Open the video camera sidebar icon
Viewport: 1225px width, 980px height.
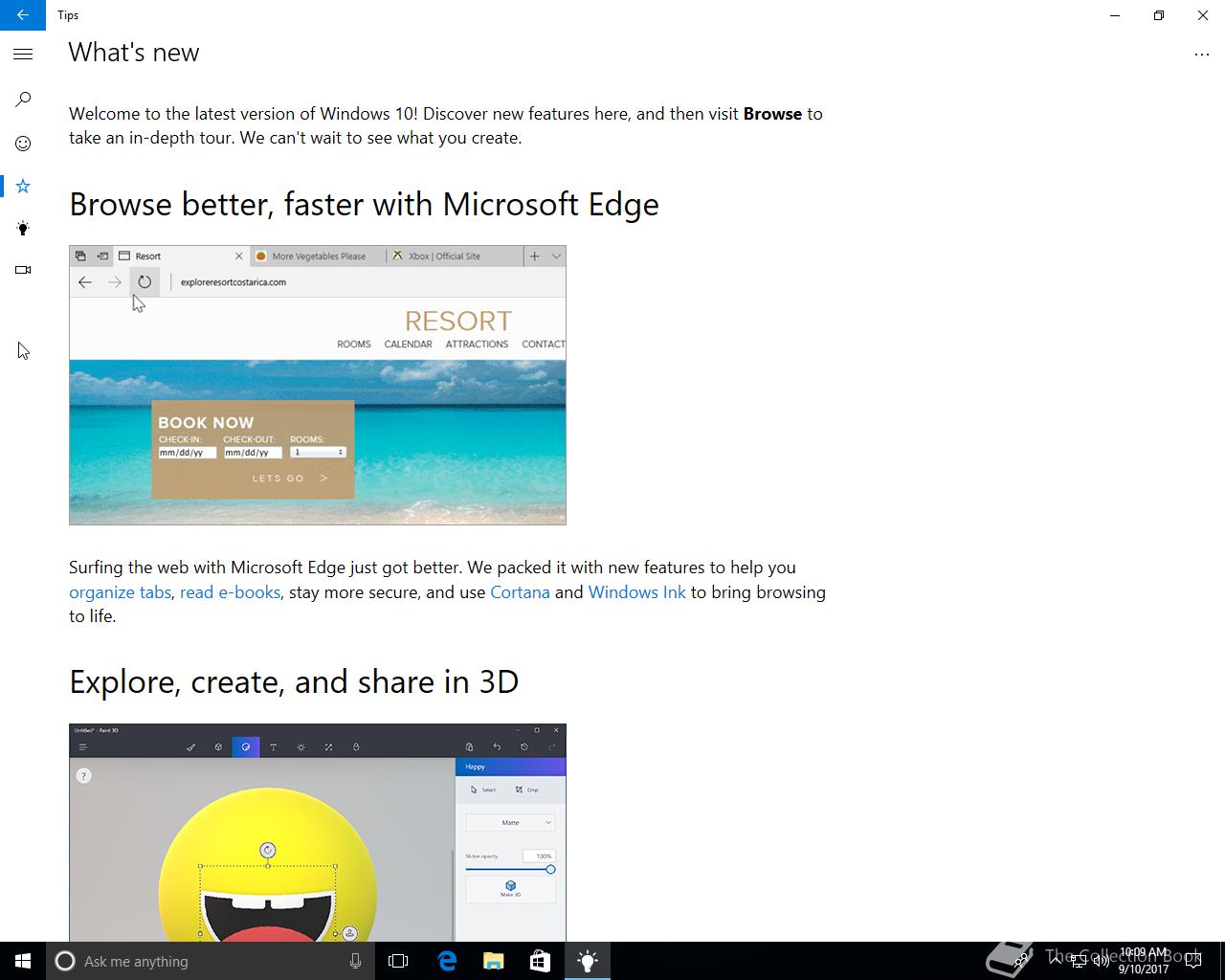point(23,270)
